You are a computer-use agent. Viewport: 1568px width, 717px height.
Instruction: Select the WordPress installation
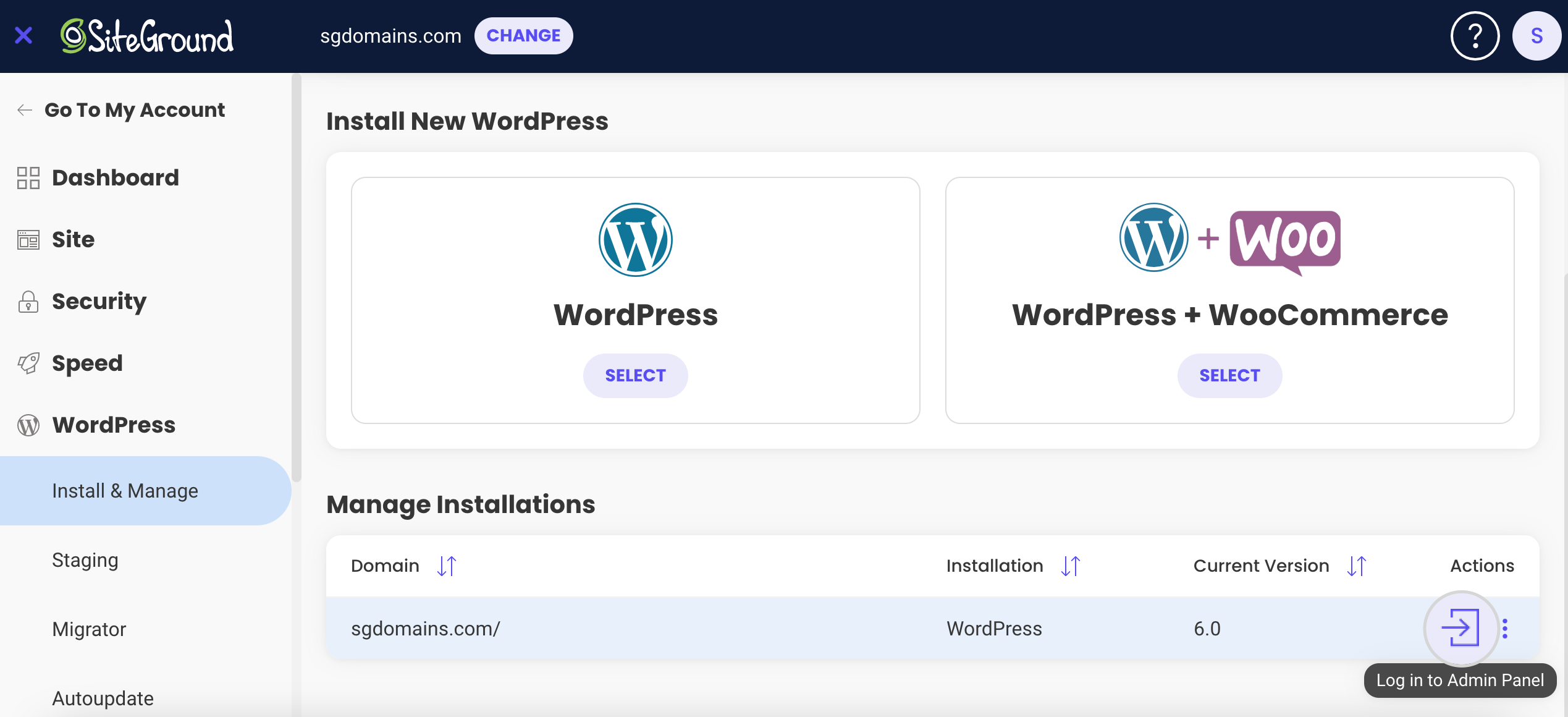pyautogui.click(x=635, y=375)
